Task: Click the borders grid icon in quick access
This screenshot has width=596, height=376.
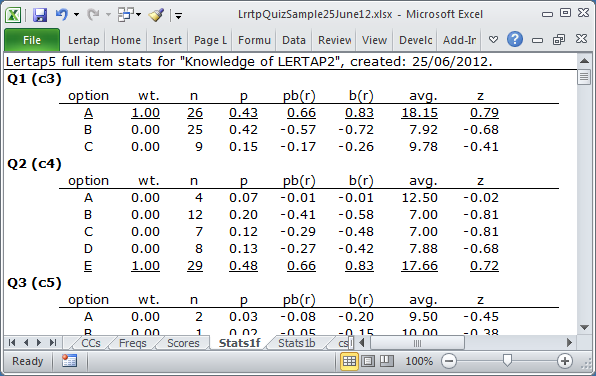Action: click(x=125, y=15)
